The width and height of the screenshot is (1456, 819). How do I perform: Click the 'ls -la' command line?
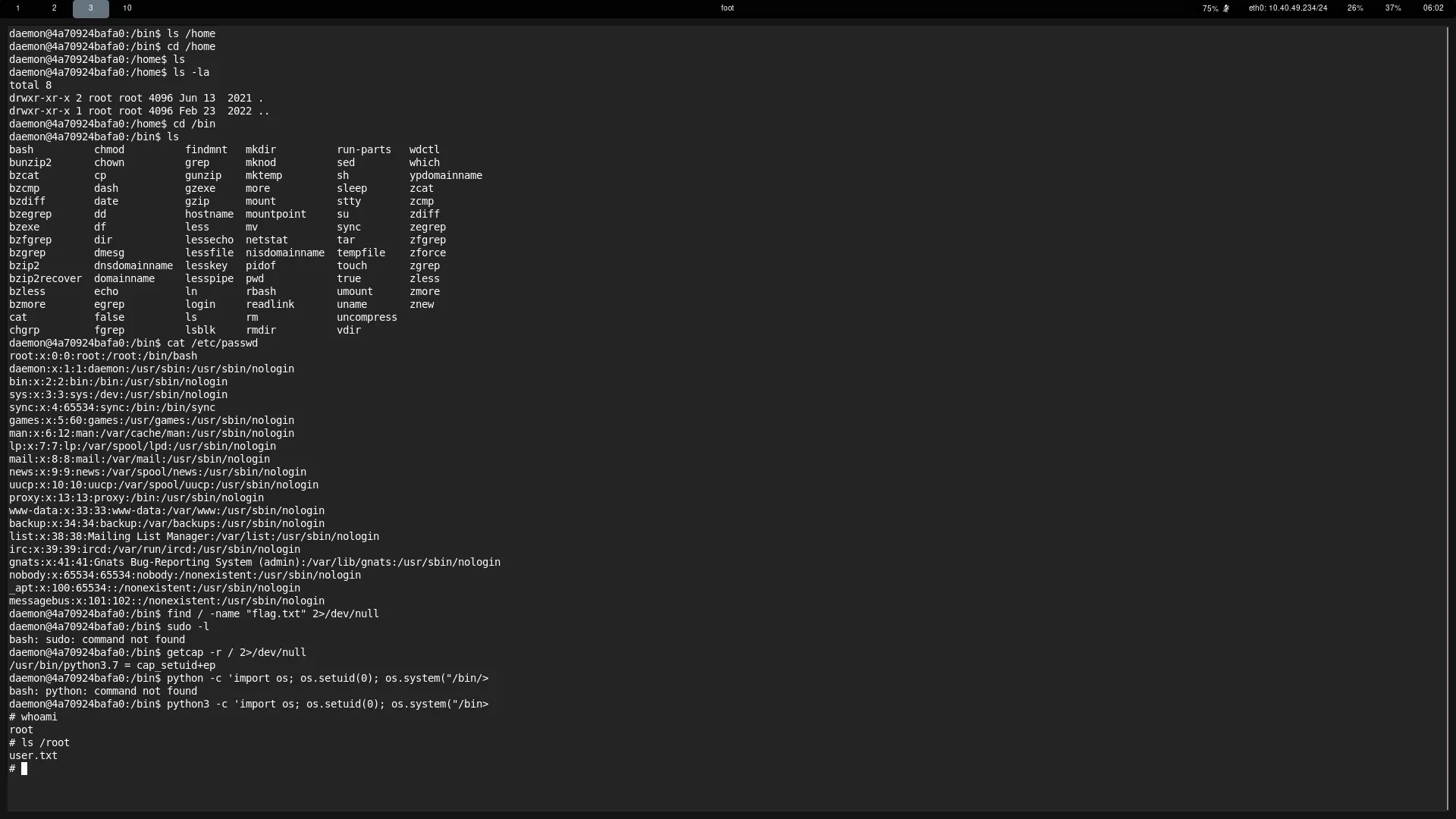[x=109, y=72]
